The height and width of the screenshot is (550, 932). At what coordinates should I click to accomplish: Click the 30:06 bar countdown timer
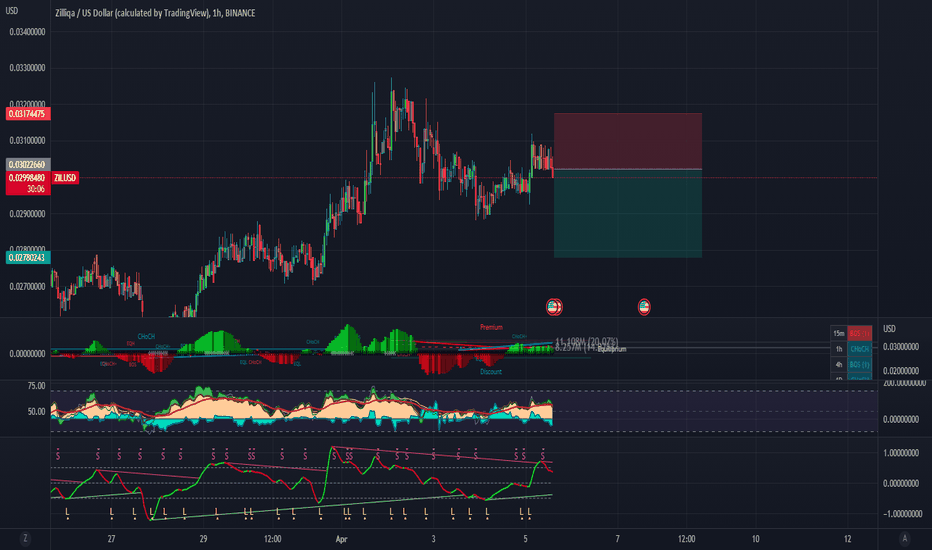(x=36, y=189)
